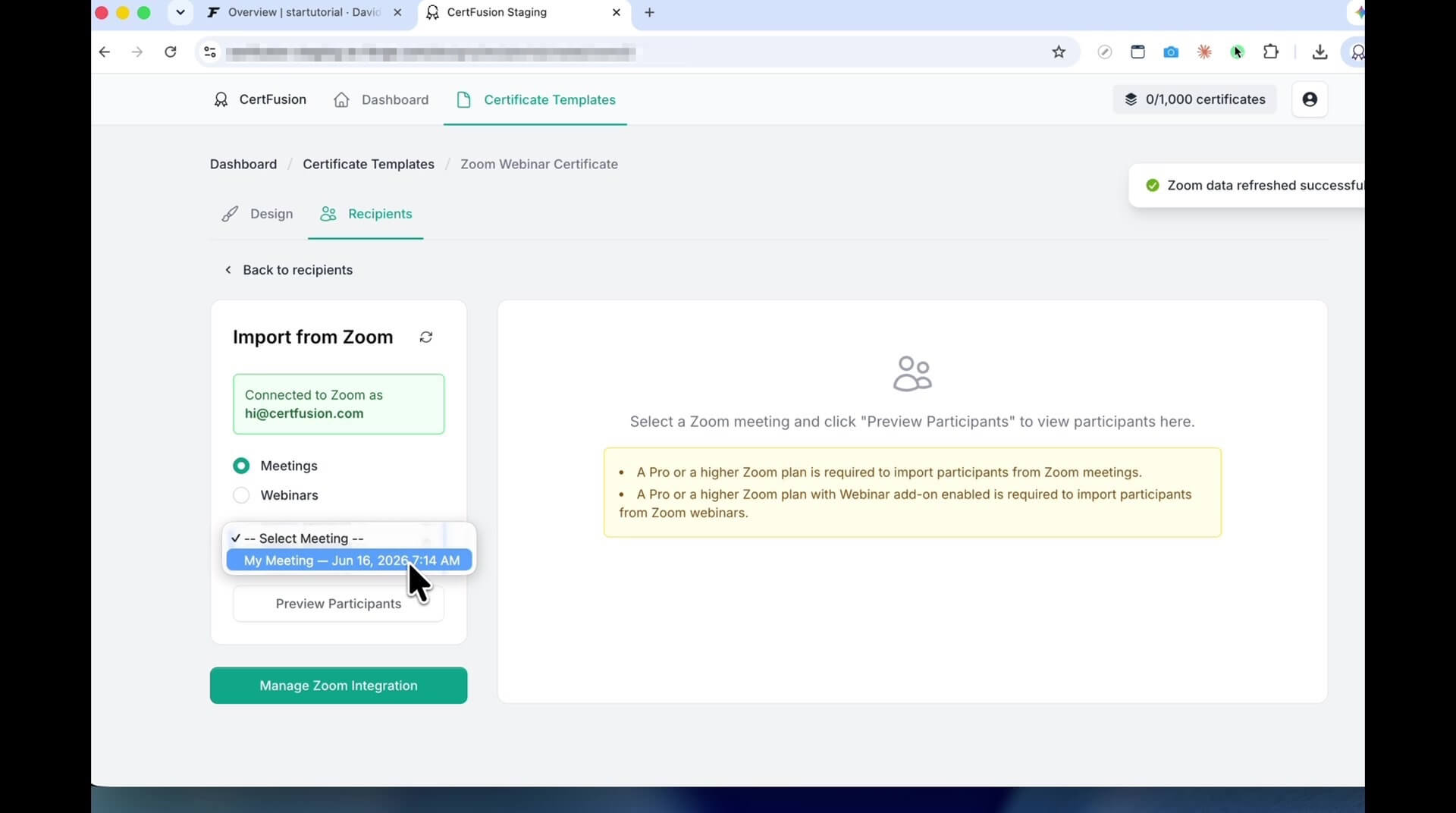Click Manage Zoom Integration button

[338, 686]
